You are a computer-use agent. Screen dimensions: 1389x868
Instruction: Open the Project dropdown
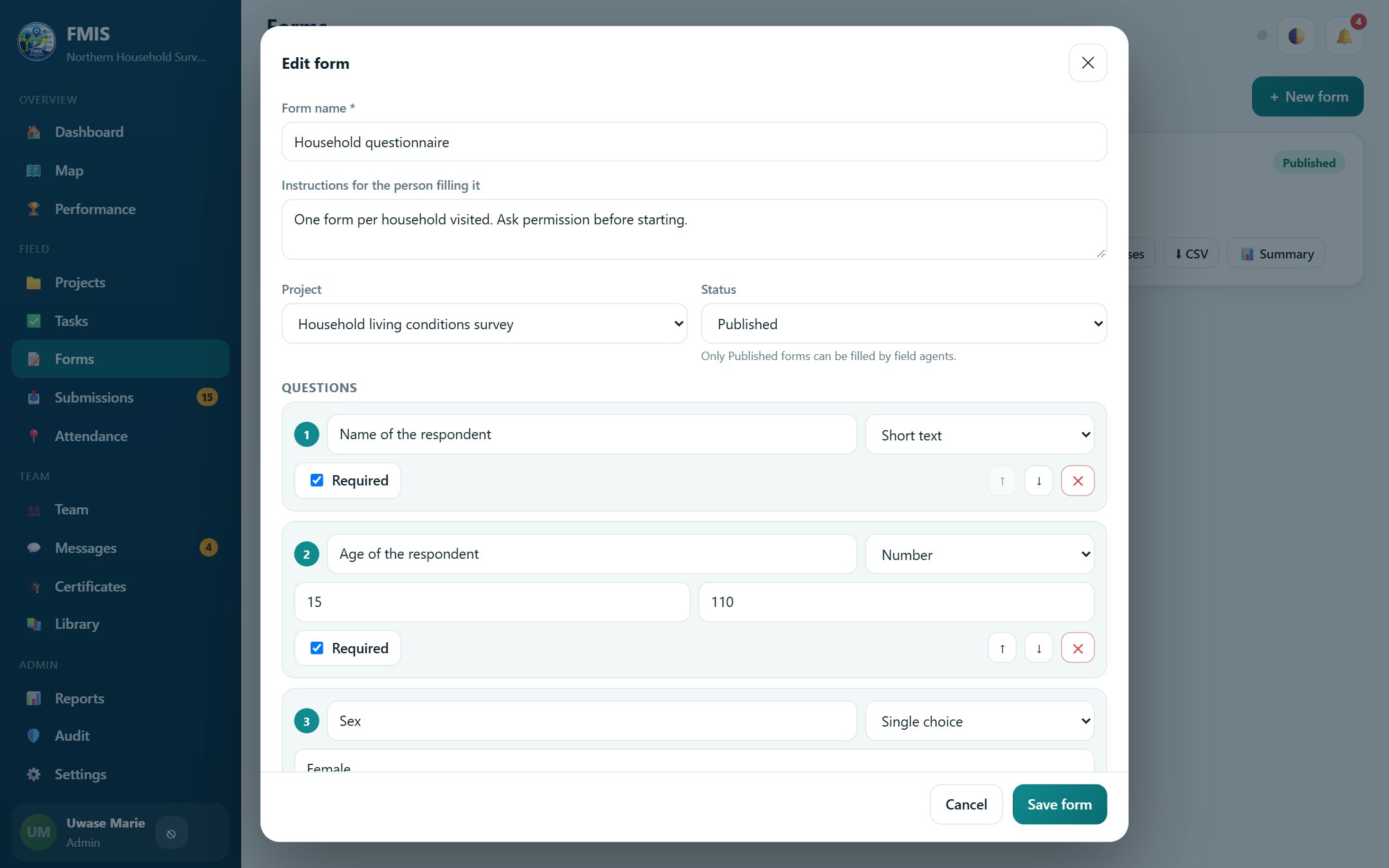point(484,324)
